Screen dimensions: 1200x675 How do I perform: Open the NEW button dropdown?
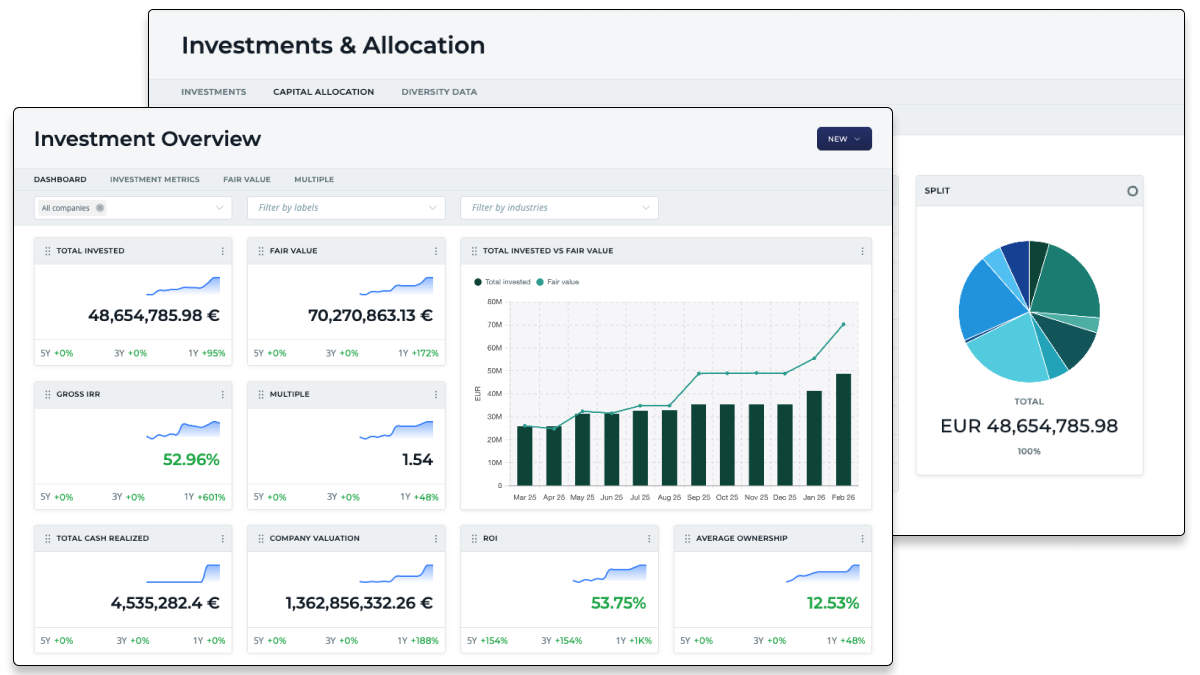844,139
